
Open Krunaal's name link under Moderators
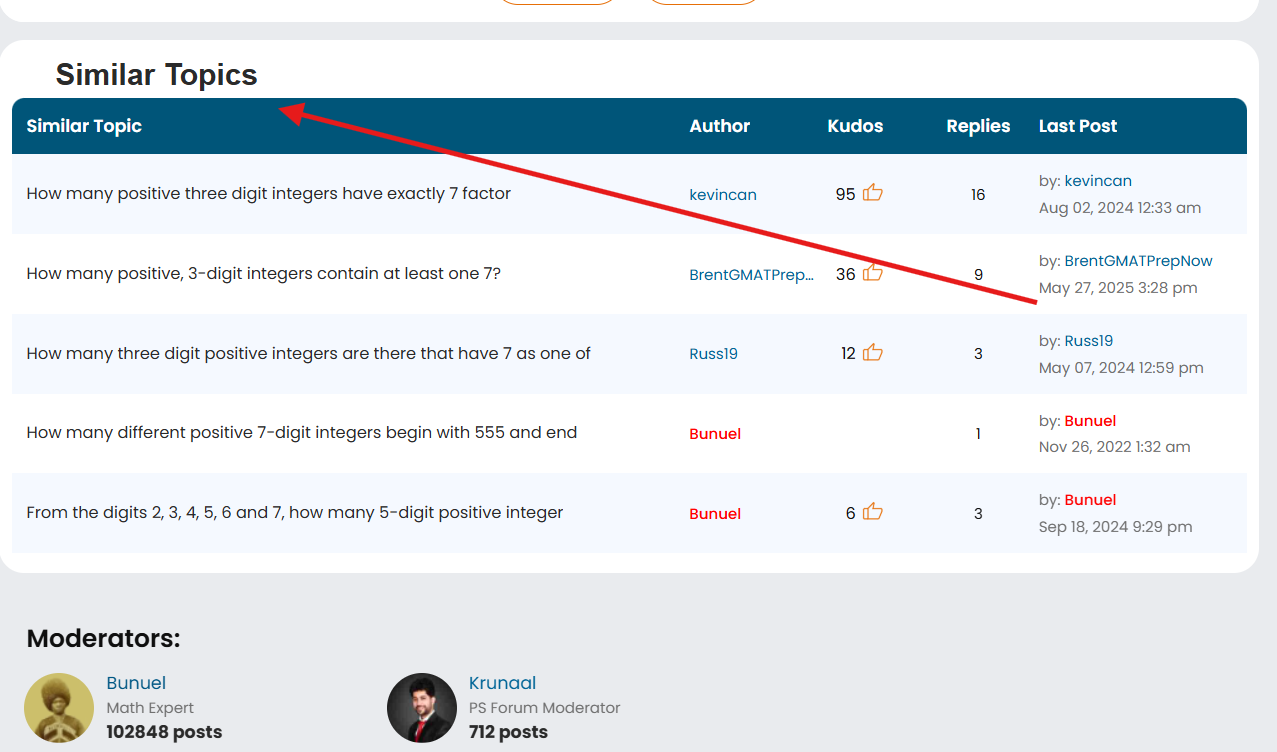click(x=502, y=683)
